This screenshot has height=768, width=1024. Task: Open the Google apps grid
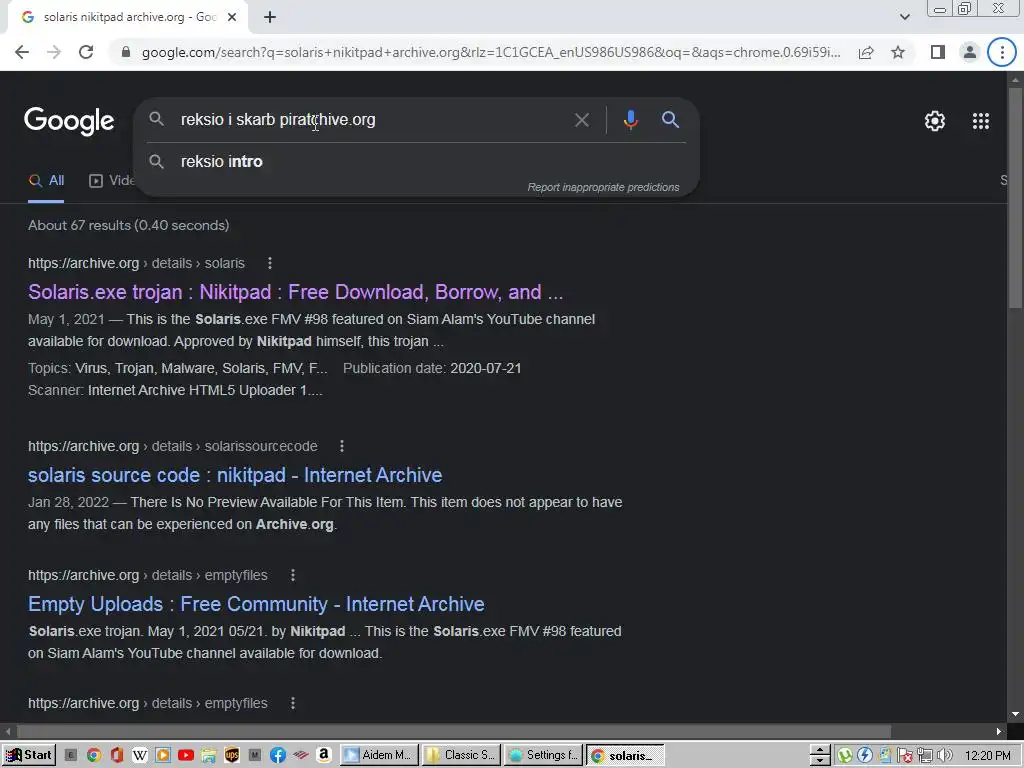click(980, 121)
